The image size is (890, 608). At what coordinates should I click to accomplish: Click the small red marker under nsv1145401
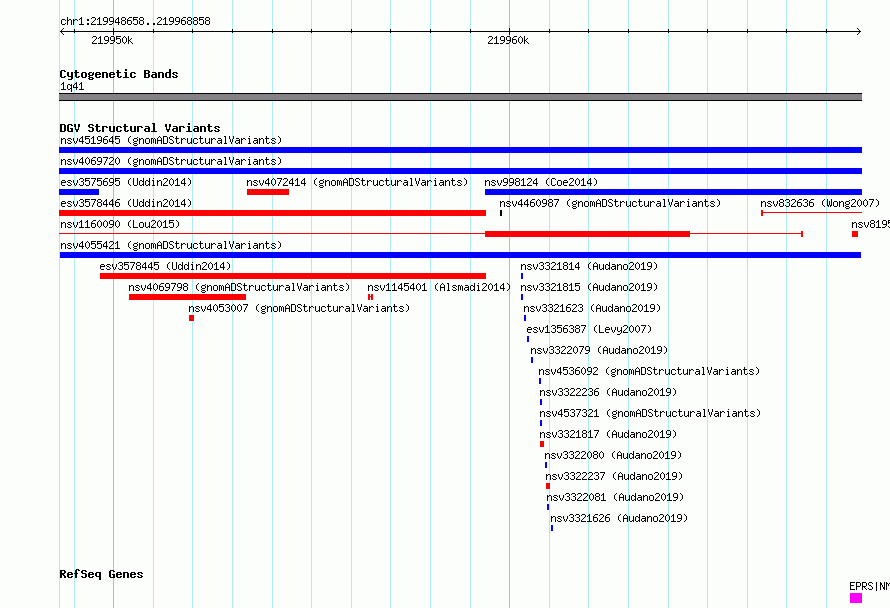(x=370, y=297)
